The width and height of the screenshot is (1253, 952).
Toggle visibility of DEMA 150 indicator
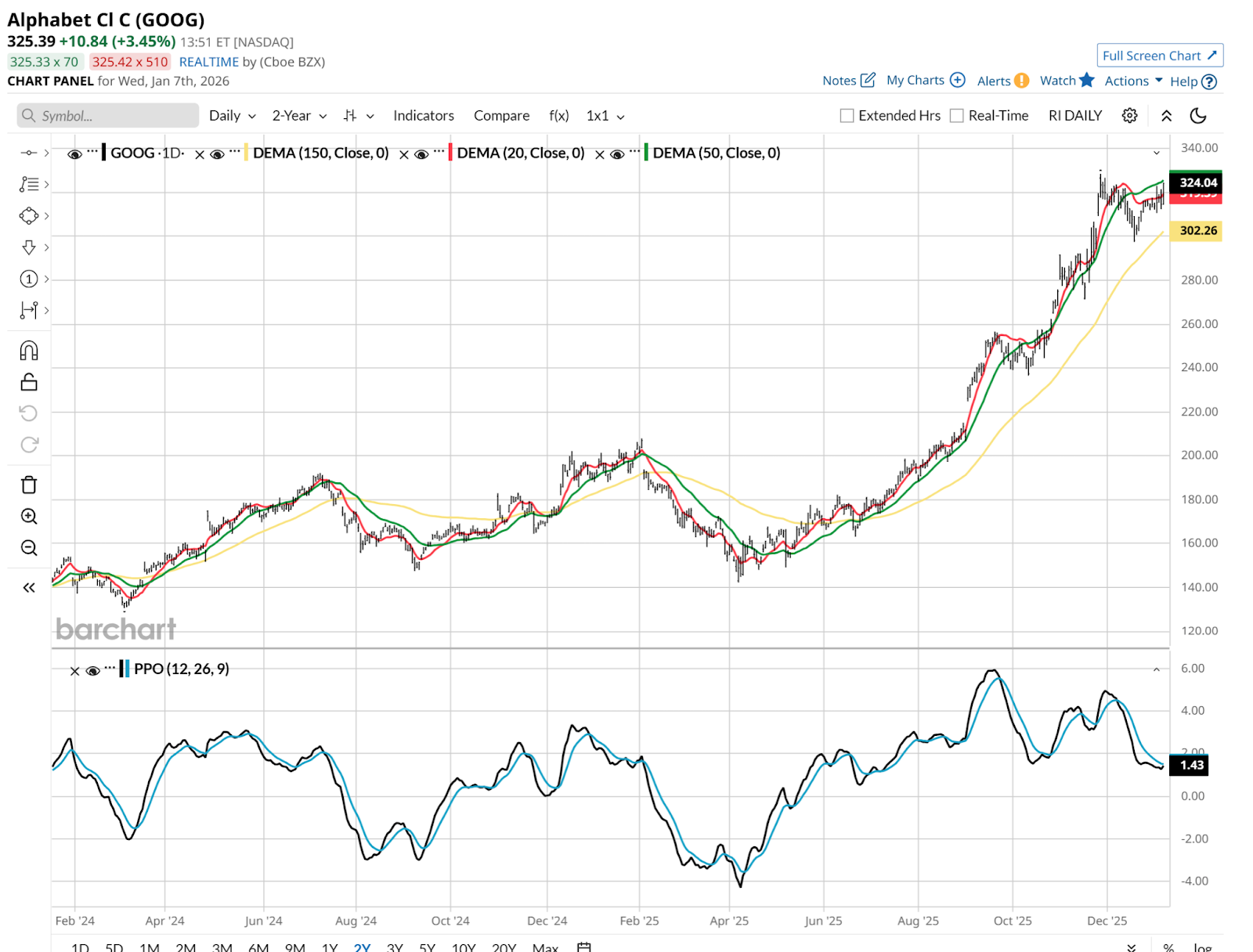(218, 154)
